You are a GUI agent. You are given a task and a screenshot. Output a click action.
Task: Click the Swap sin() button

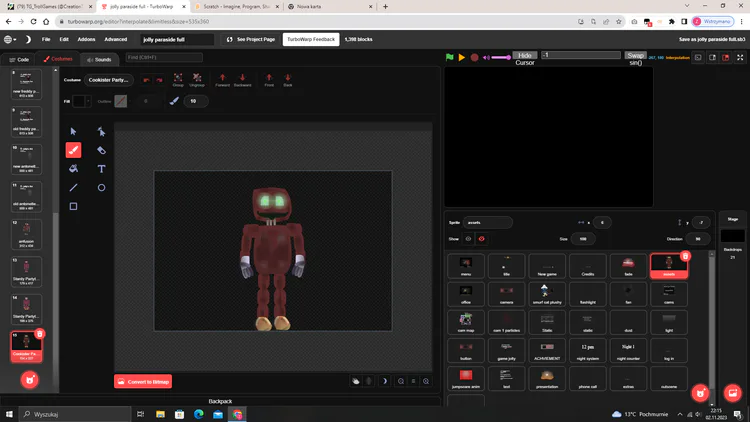636,58
